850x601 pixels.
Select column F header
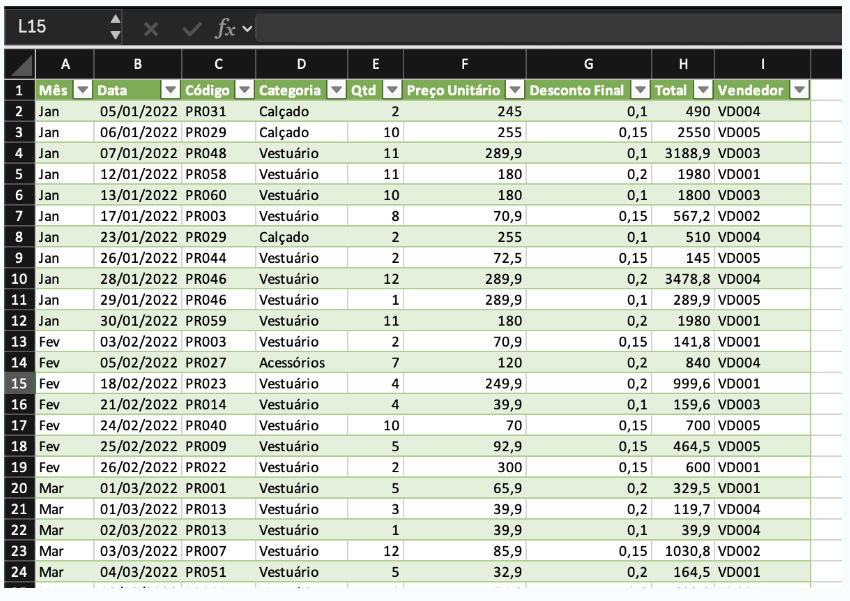pyautogui.click(x=465, y=64)
